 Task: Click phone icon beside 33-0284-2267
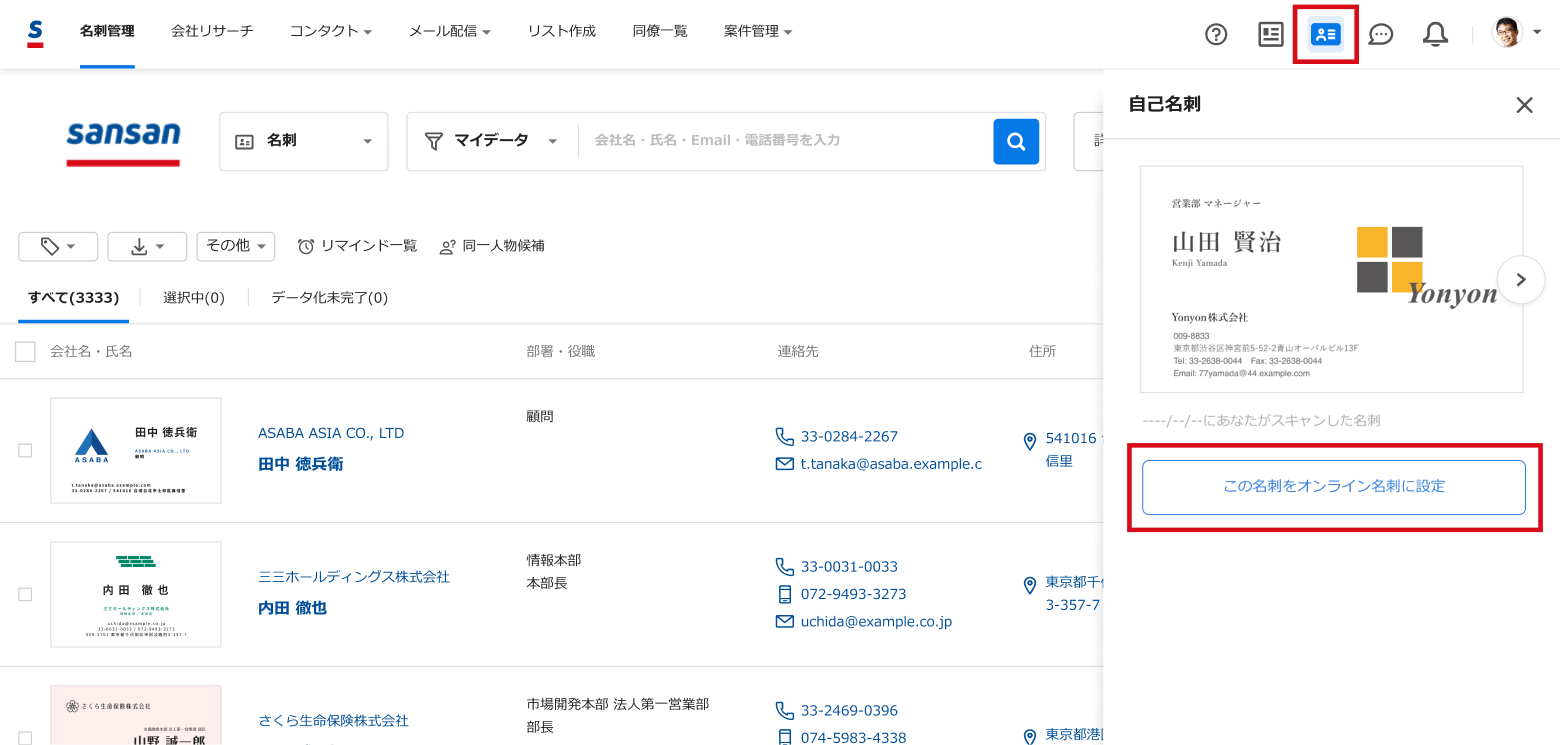coord(785,437)
